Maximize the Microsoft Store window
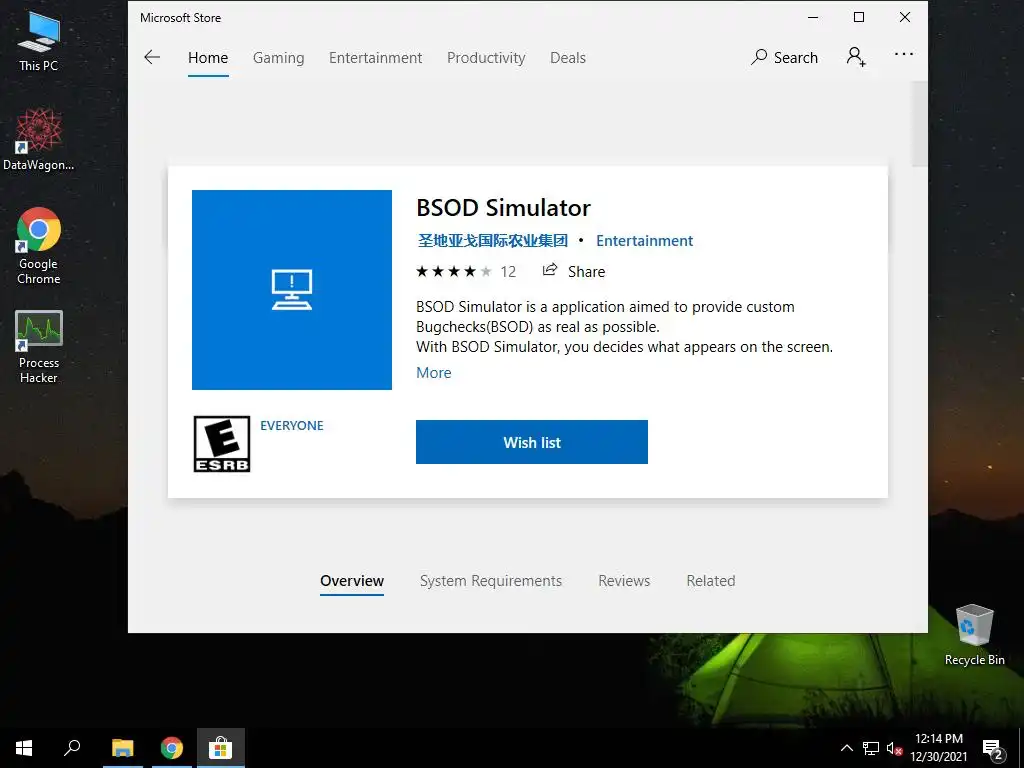This screenshot has width=1024, height=768. [859, 18]
